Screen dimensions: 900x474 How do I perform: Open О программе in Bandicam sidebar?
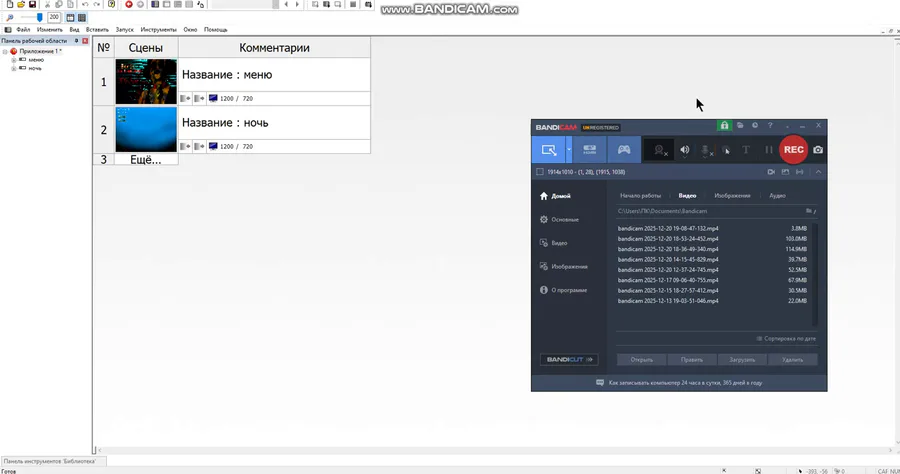tap(563, 290)
